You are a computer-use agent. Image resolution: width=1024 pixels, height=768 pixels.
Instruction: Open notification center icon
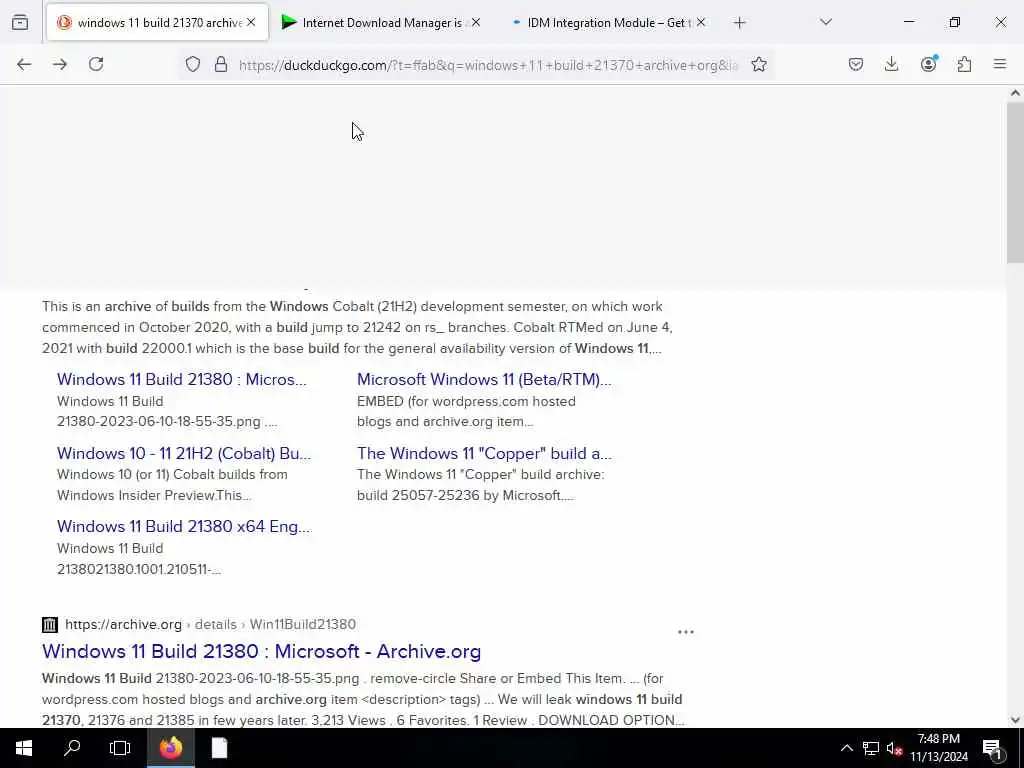[x=993, y=748]
